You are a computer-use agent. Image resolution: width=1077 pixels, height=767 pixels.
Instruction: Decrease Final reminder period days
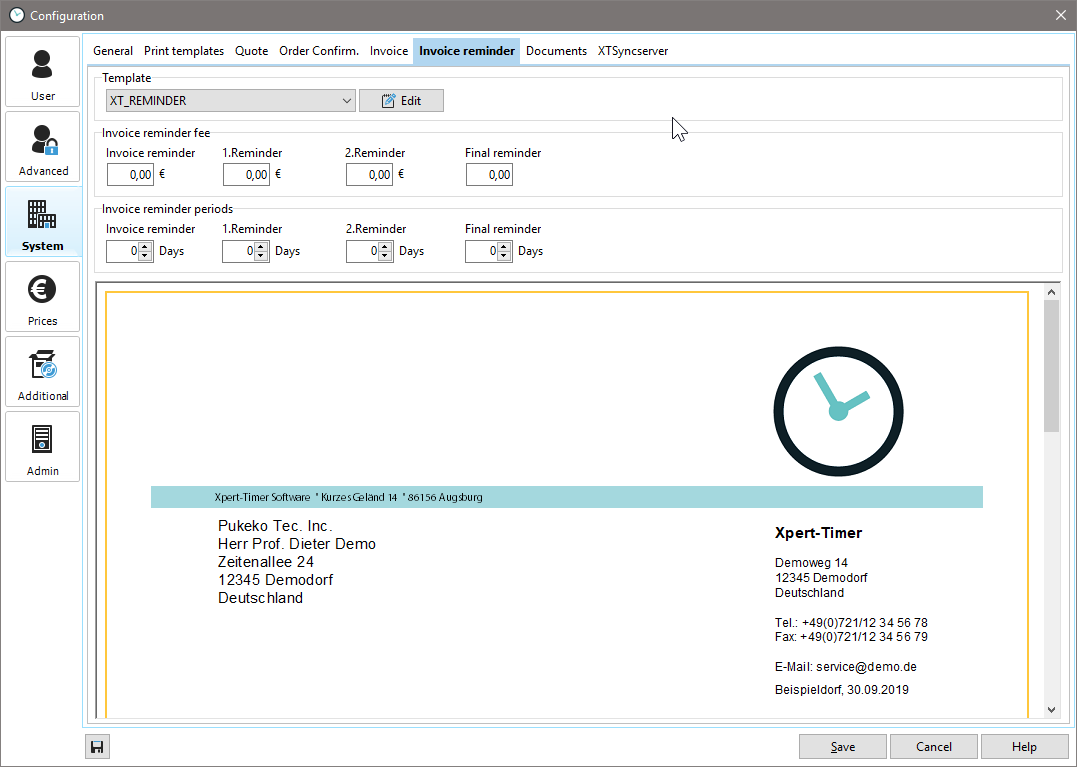504,256
